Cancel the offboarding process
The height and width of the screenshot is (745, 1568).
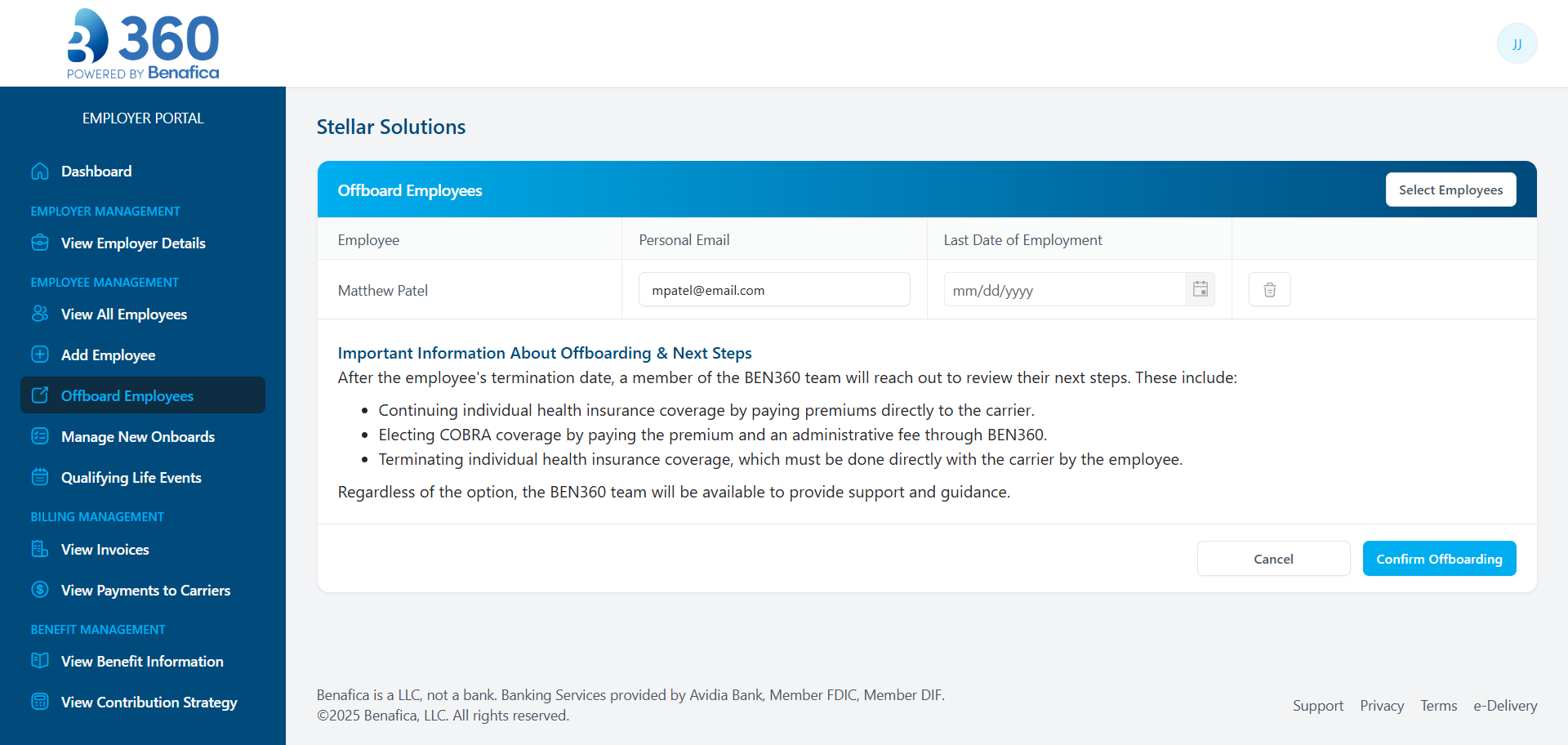point(1273,558)
